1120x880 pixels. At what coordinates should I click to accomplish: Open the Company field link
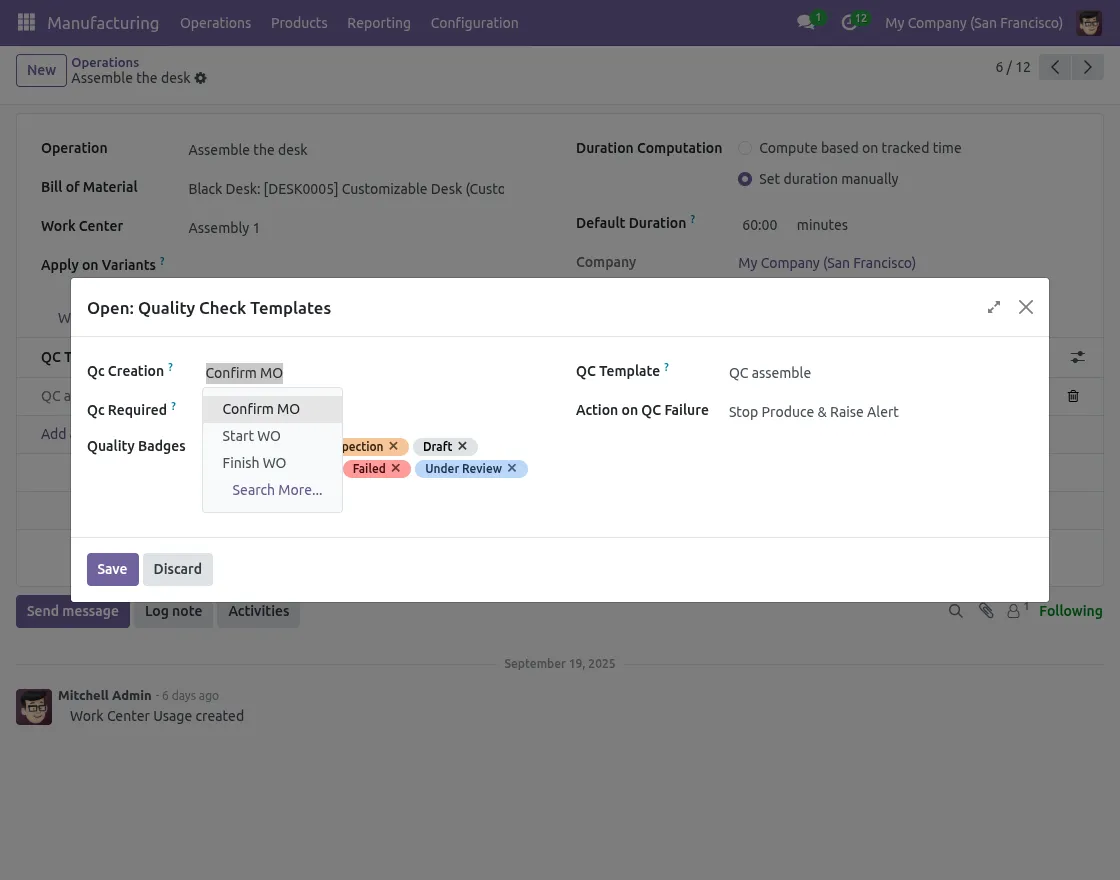[826, 263]
